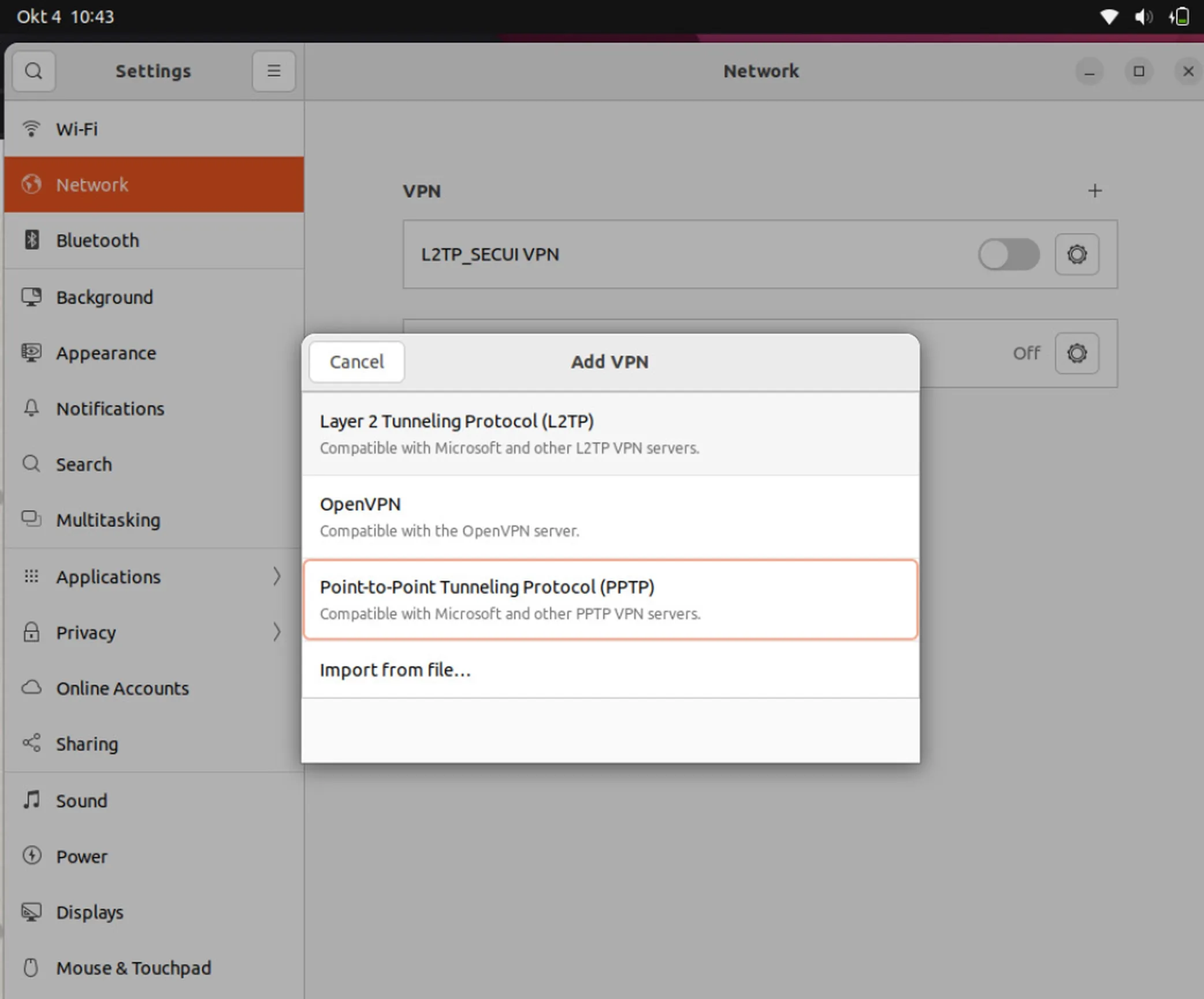Choose Layer 2 Tunneling Protocol (L2TP)

pos(611,434)
